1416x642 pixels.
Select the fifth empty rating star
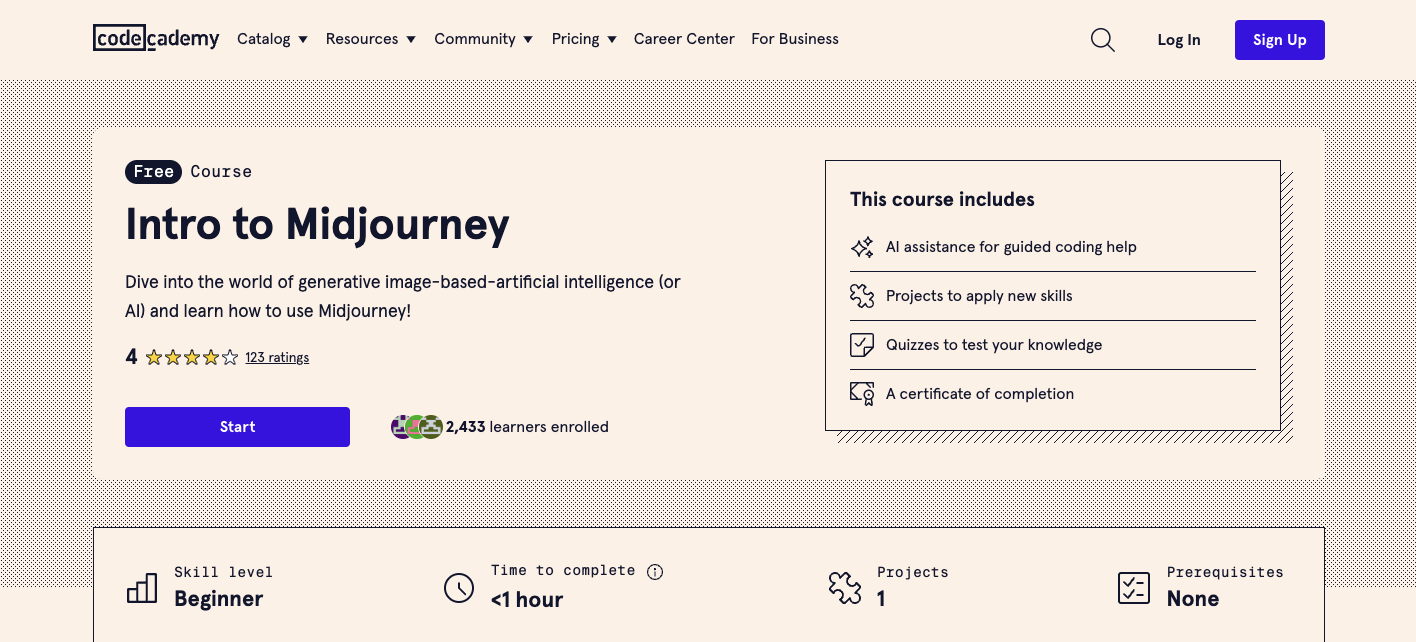point(230,356)
